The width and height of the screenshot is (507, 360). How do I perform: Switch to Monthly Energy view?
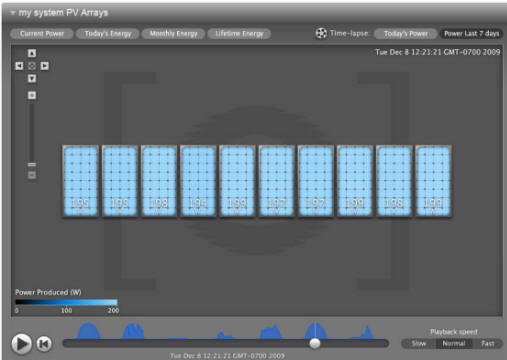(173, 34)
